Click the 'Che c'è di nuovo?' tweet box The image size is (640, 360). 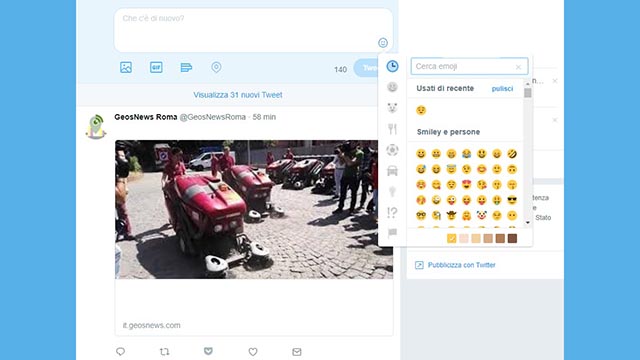tap(253, 30)
